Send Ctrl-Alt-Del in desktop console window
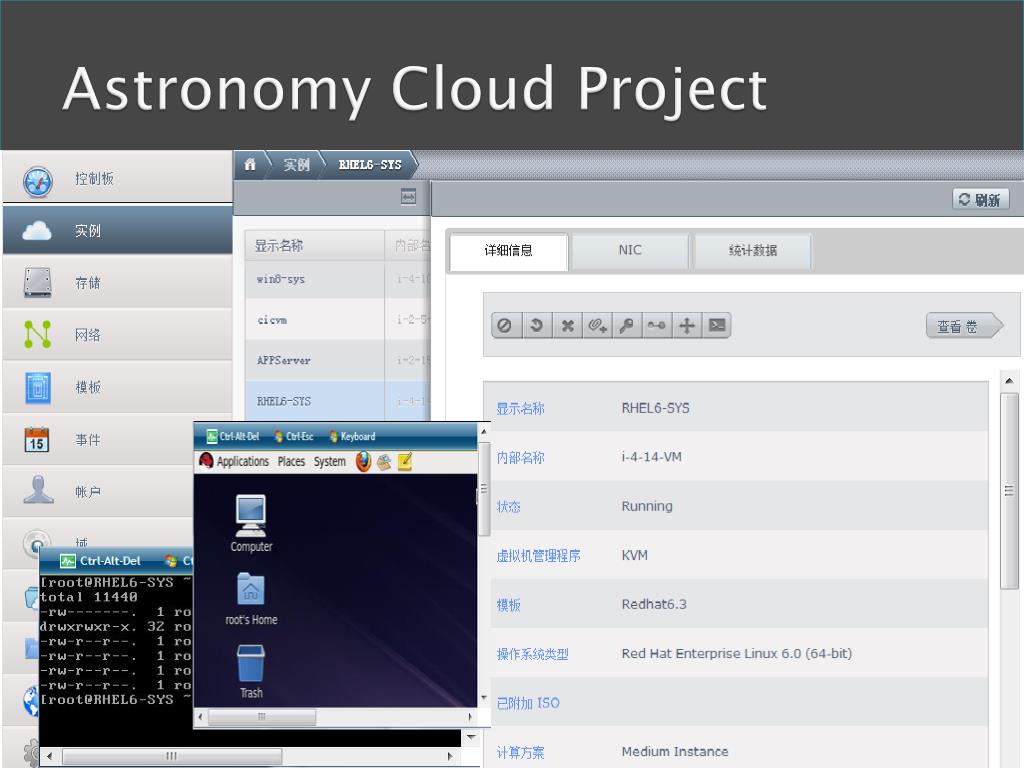Image resolution: width=1024 pixels, height=768 pixels. click(x=233, y=436)
